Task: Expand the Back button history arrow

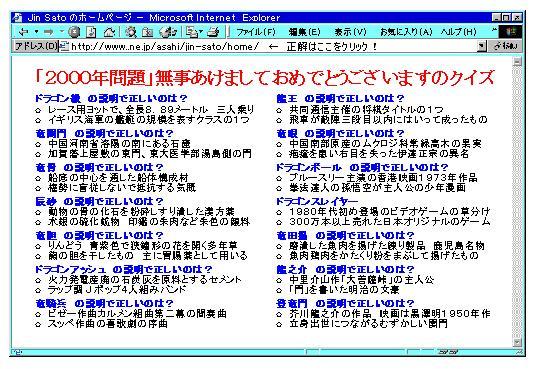Action: [x=36, y=32]
